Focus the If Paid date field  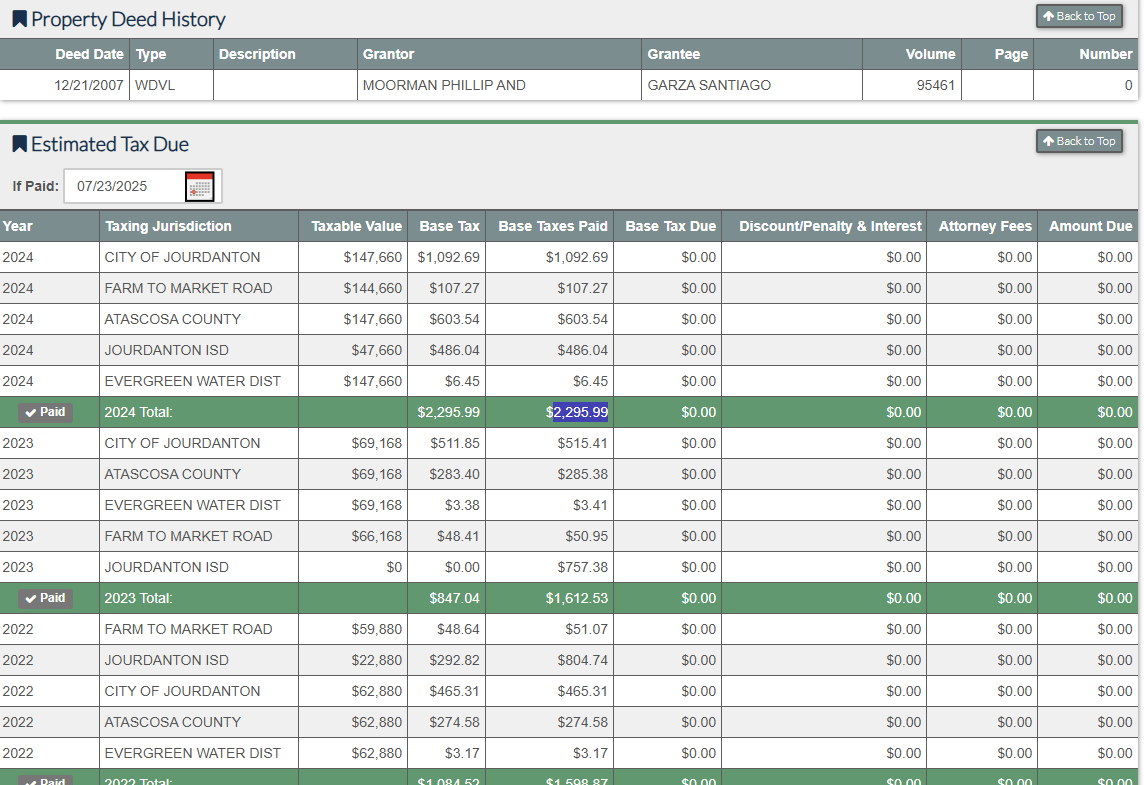(123, 186)
